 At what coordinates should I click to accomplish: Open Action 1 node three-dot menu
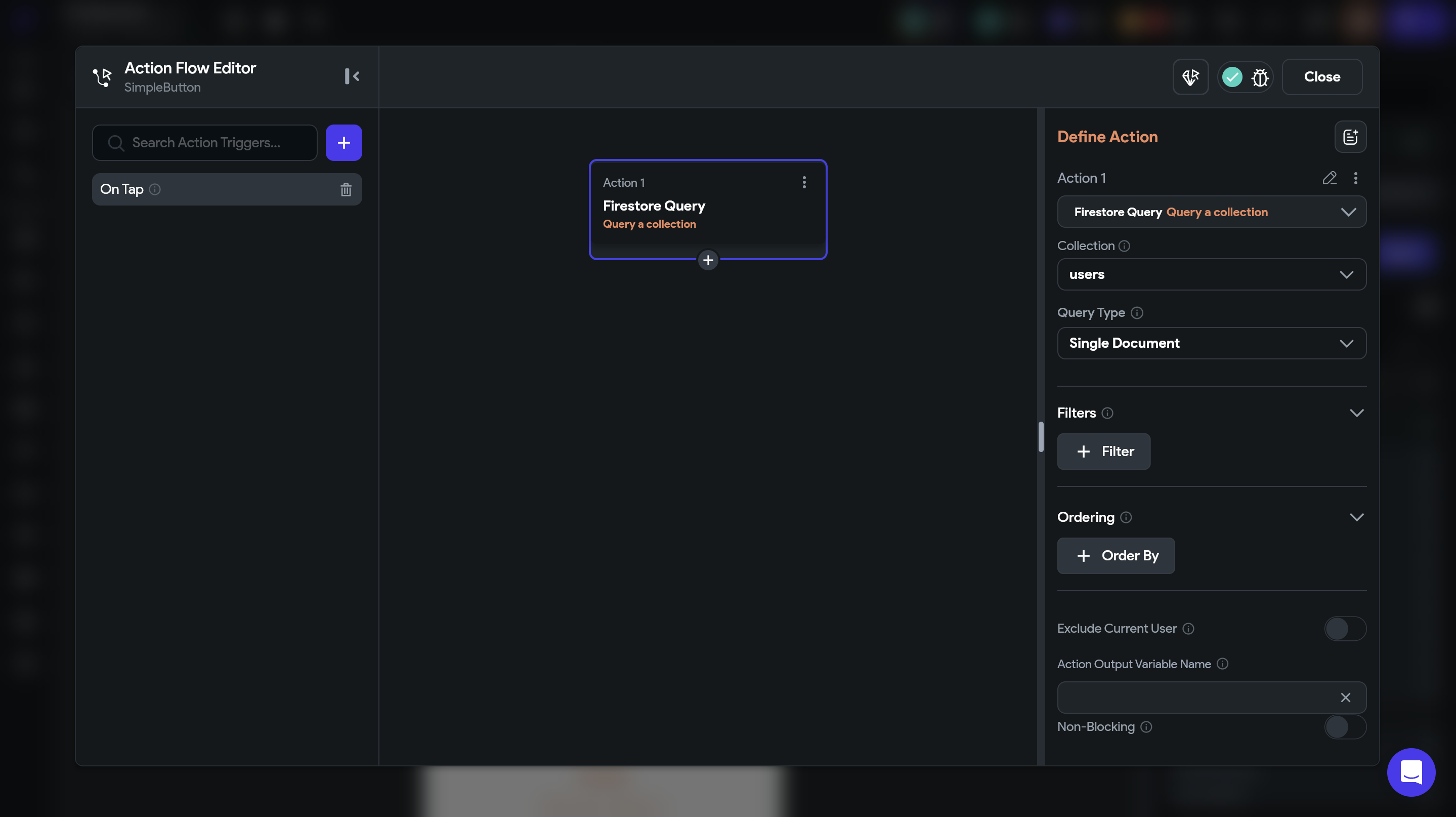click(804, 182)
